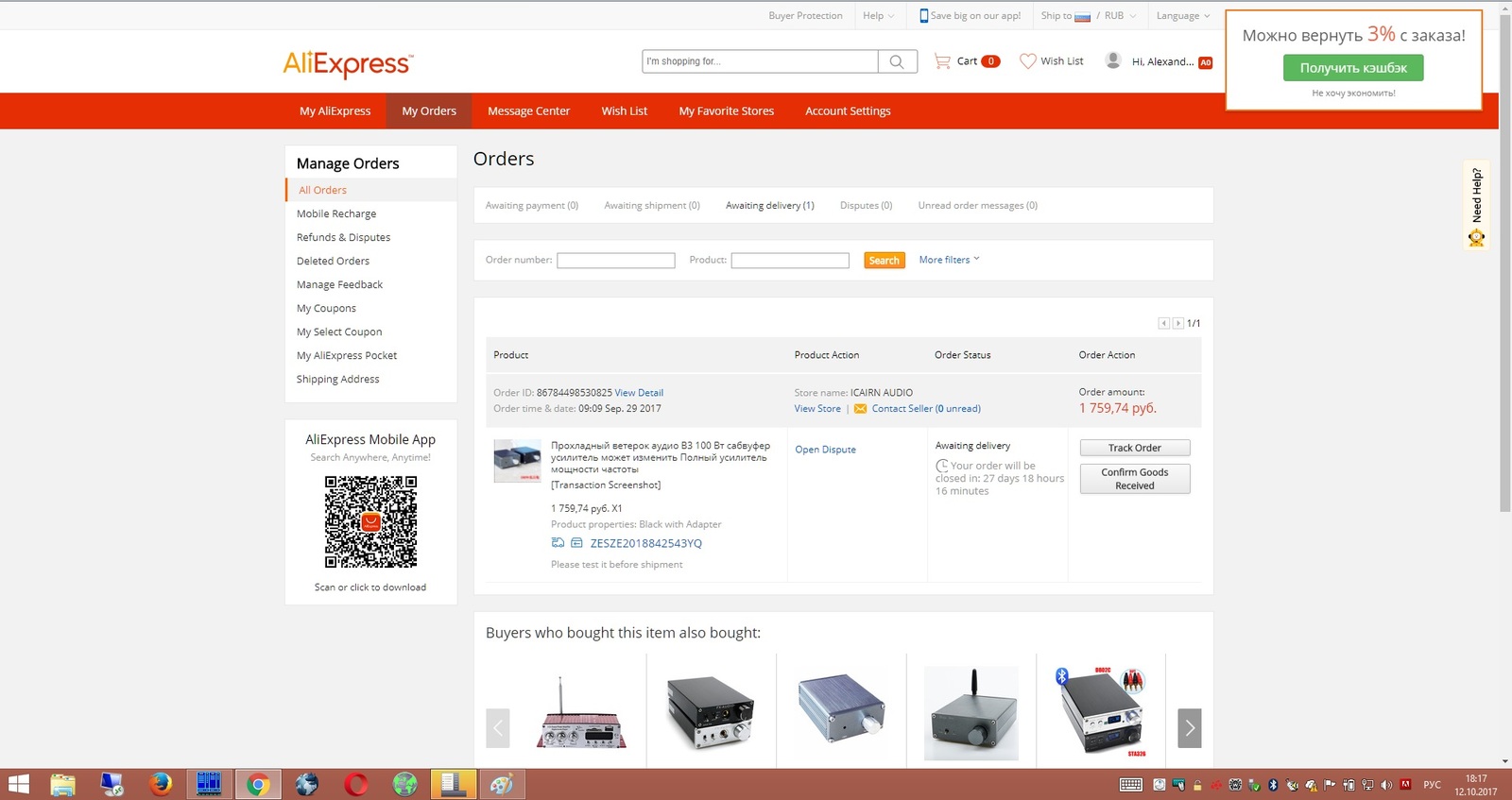Click the Need Help side widget
Image resolution: width=1512 pixels, height=800 pixels.
point(1476,205)
